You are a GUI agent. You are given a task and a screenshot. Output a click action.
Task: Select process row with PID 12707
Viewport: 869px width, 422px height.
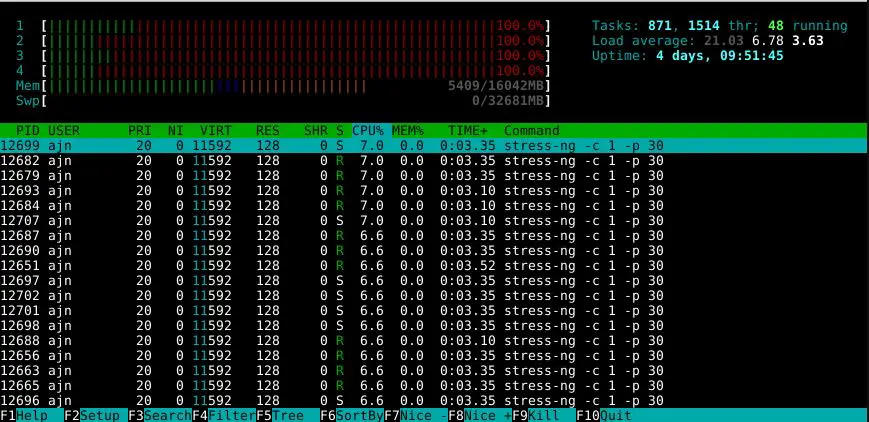click(433, 221)
